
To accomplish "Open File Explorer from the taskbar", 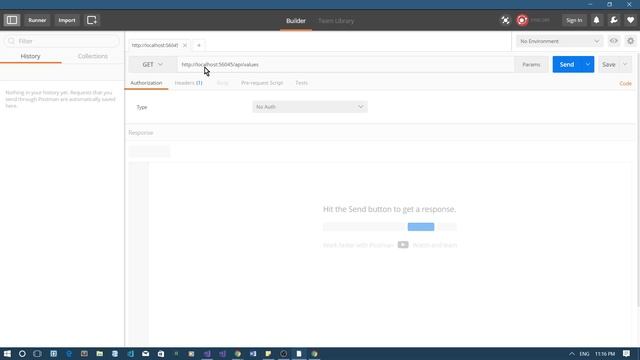I will click(x=100, y=353).
